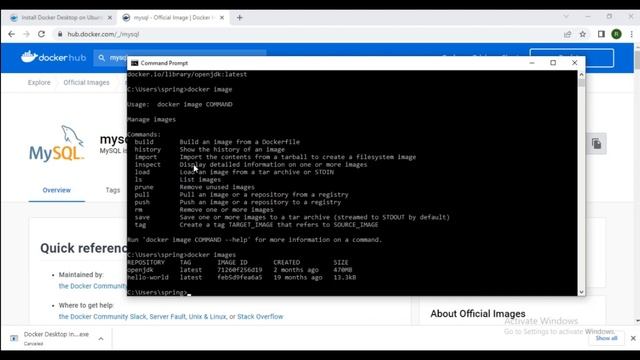640x360 pixels.
Task: Open the Server Fault link
Action: coord(167,317)
